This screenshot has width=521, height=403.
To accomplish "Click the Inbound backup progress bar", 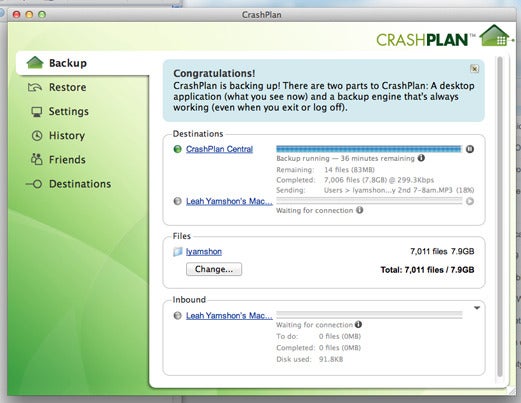I will (369, 315).
